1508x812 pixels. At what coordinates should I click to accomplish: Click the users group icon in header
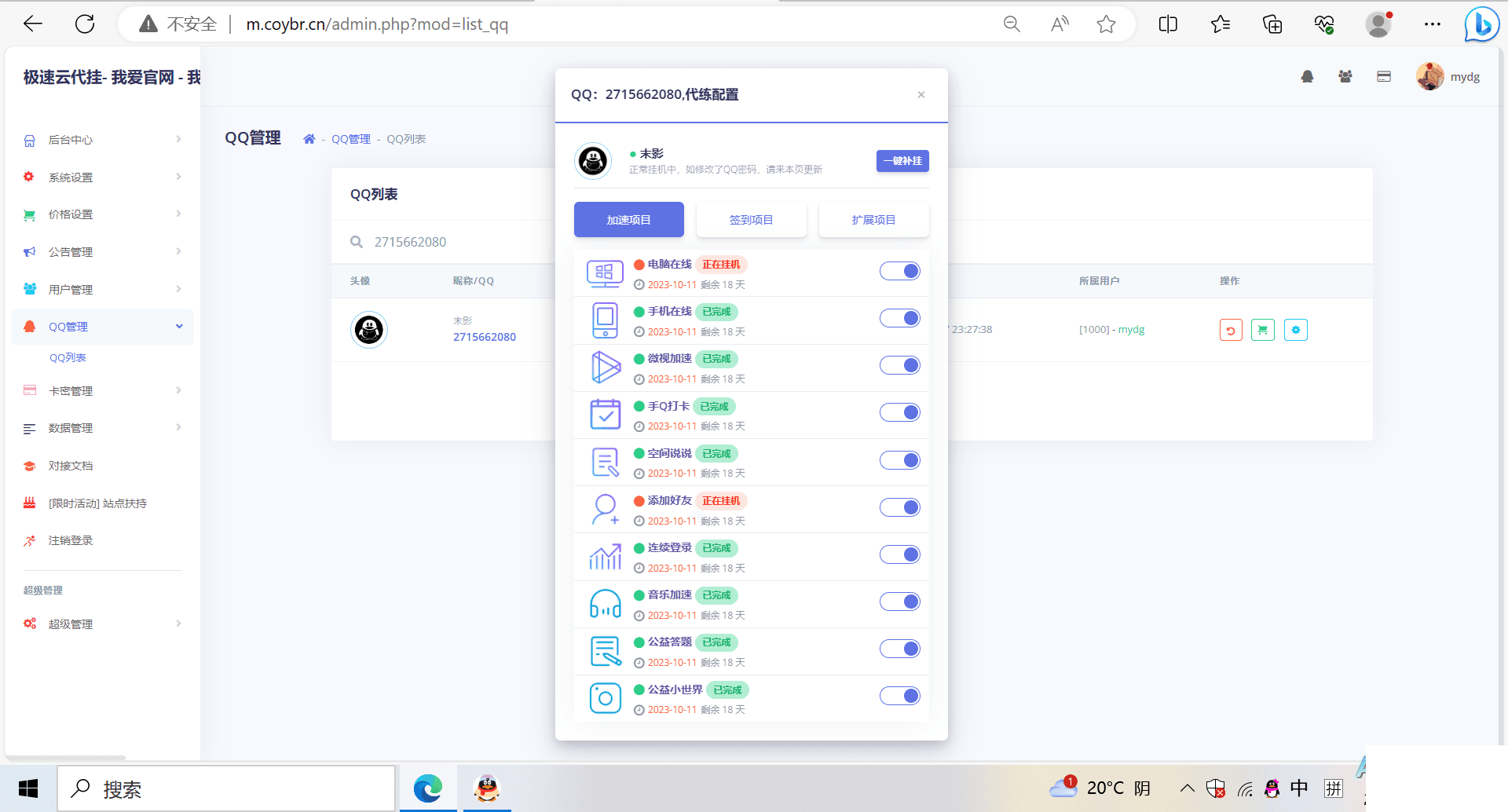pos(1345,76)
